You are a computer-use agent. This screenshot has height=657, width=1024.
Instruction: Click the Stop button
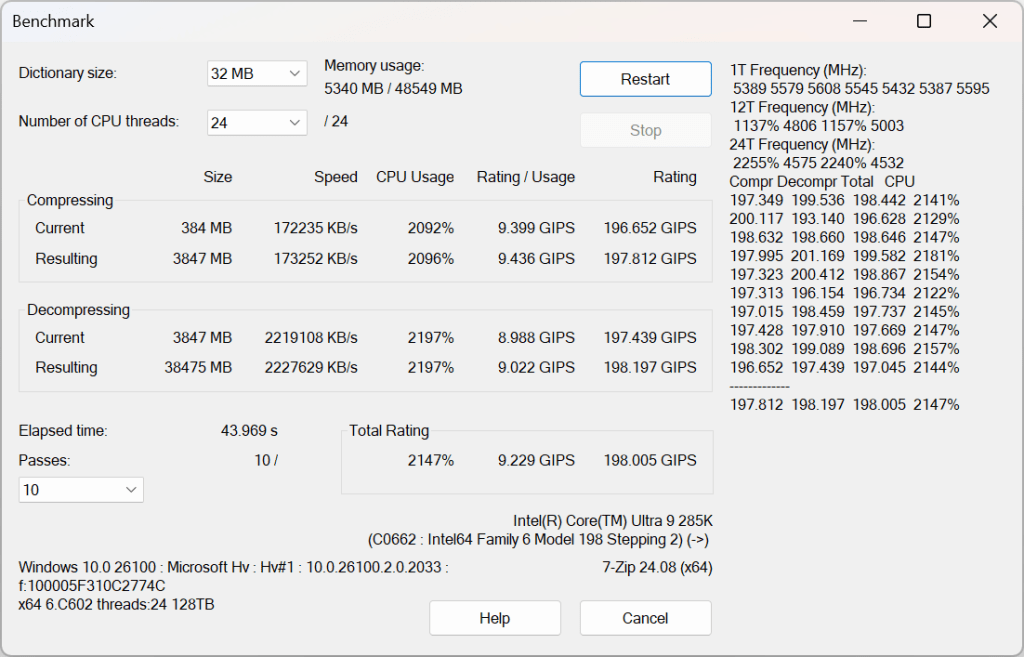pyautogui.click(x=645, y=130)
